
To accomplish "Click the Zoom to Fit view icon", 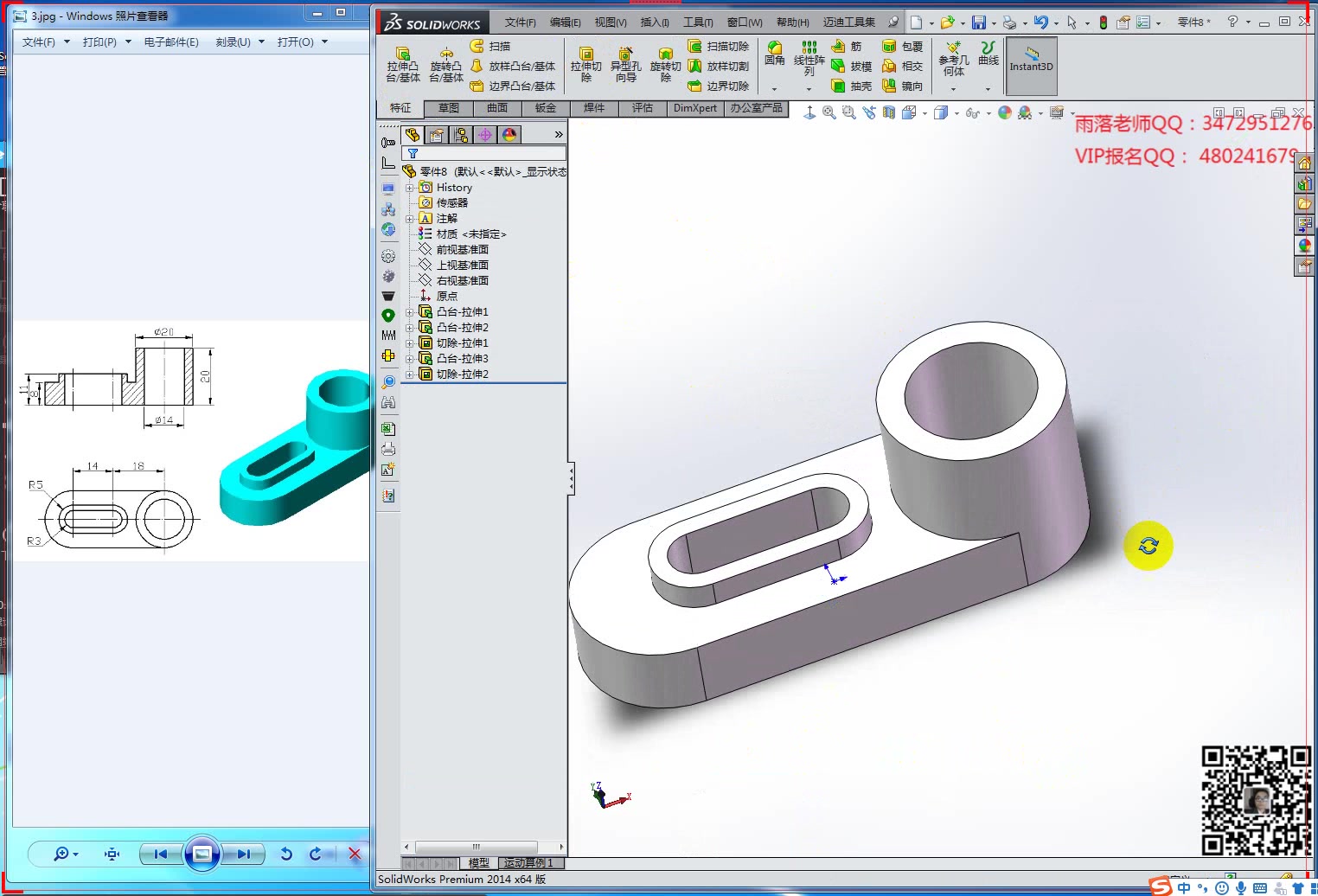I will 828,112.
